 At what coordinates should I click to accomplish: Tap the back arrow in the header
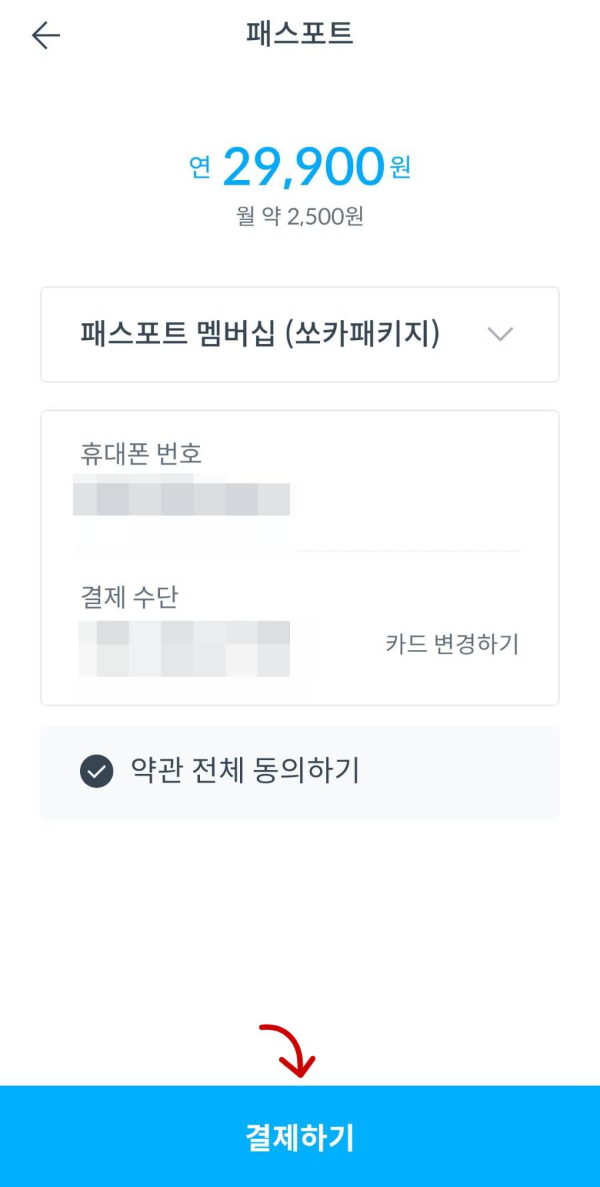tap(45, 36)
